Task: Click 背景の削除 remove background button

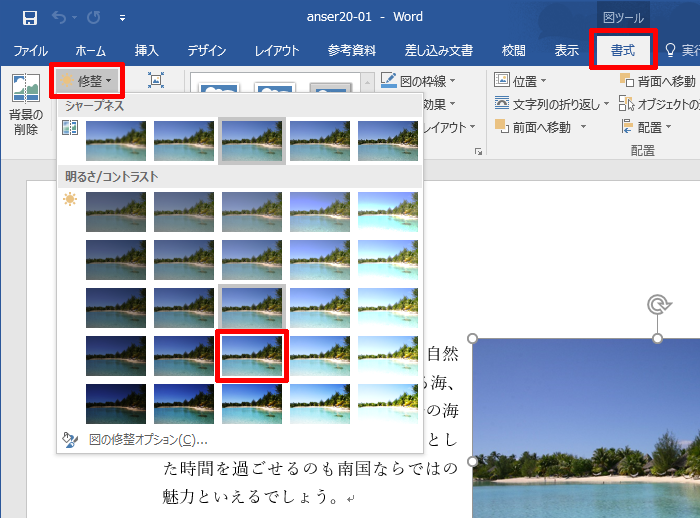Action: [x=26, y=104]
